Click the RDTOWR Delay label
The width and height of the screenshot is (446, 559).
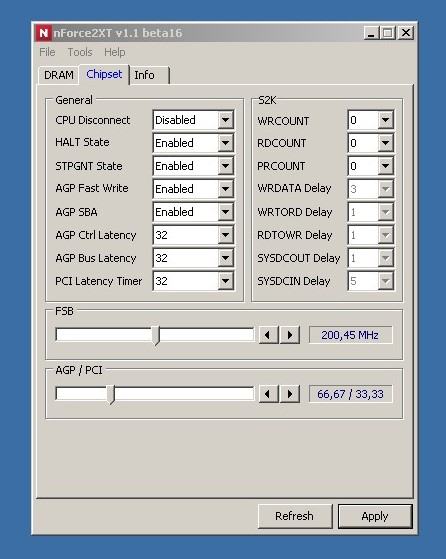(294, 235)
